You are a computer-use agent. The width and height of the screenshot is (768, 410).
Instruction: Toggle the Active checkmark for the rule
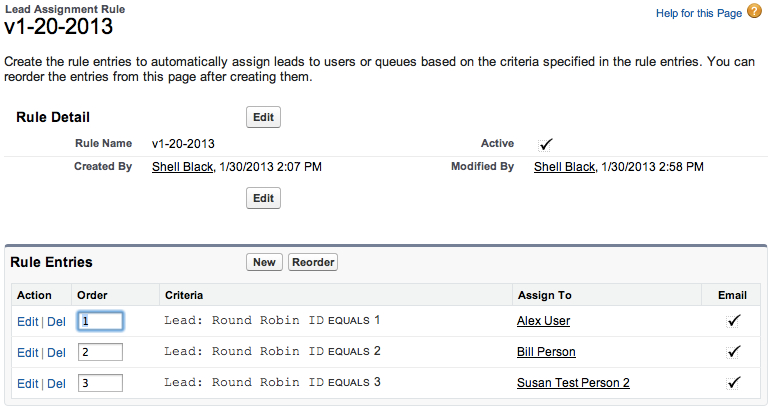[x=545, y=145]
